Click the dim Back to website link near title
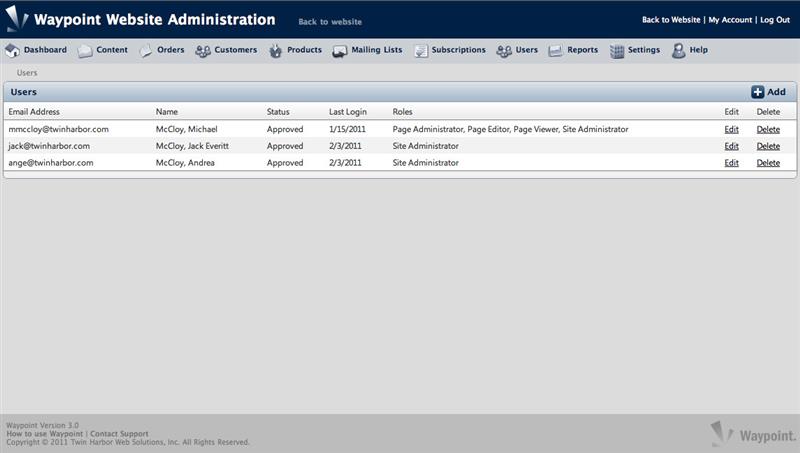The width and height of the screenshot is (800, 453). (x=330, y=22)
